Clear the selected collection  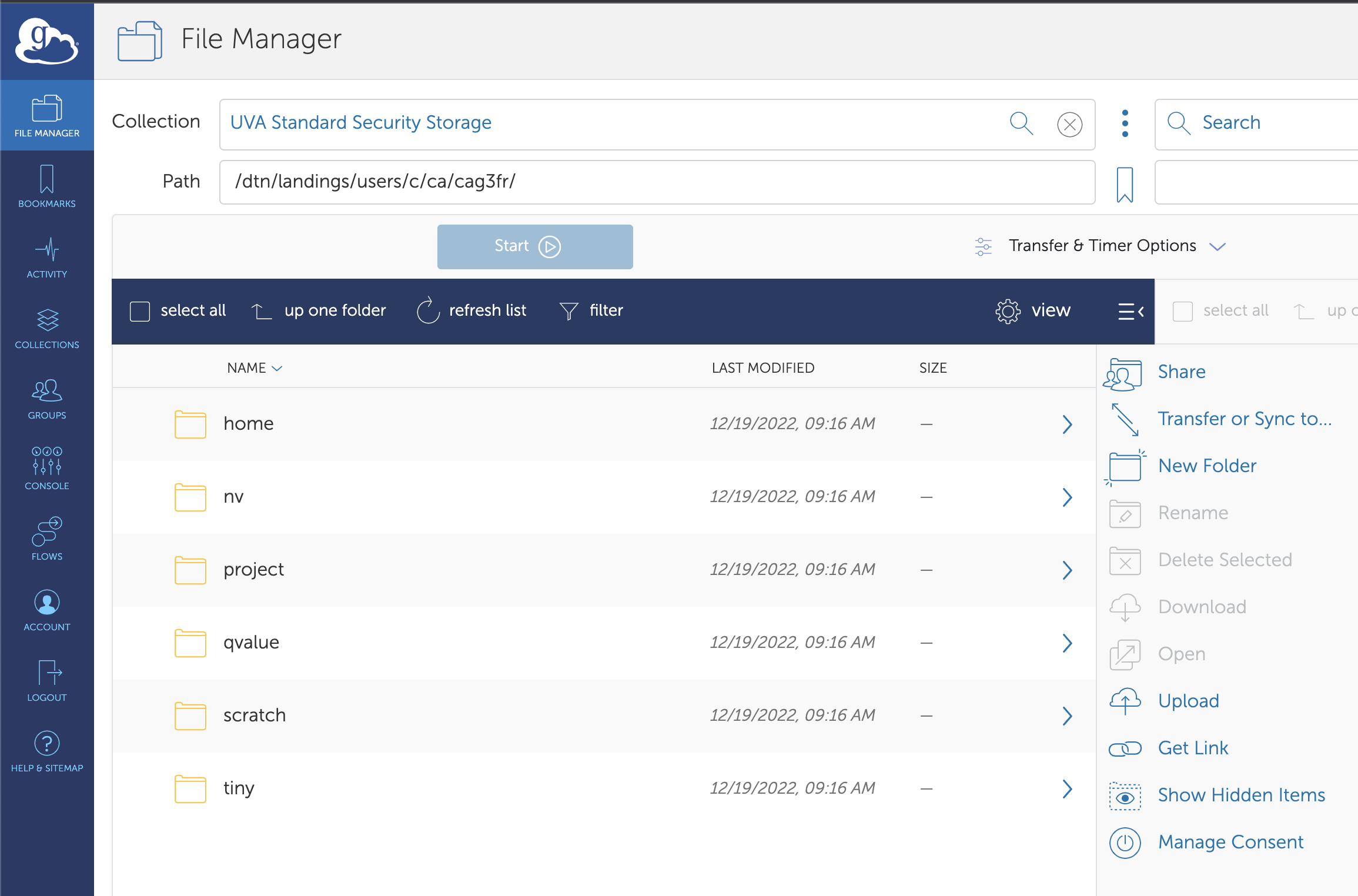pos(1069,125)
